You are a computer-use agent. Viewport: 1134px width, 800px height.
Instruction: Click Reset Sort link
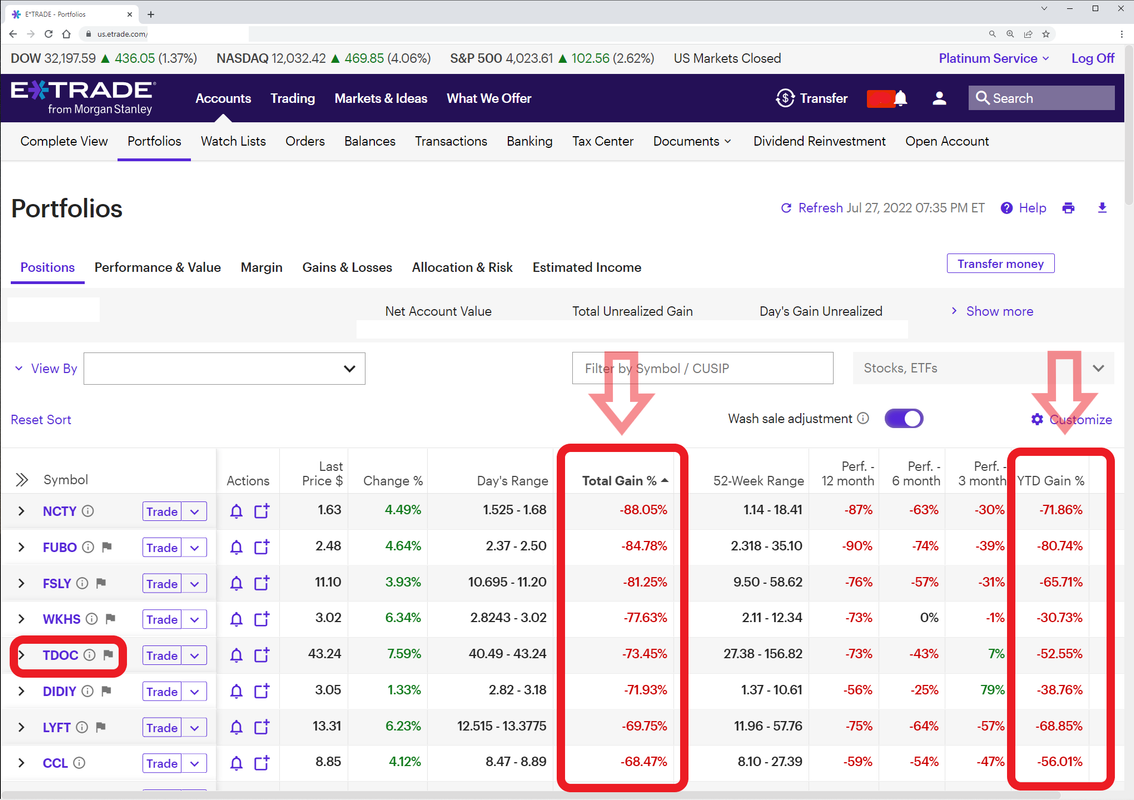point(41,420)
